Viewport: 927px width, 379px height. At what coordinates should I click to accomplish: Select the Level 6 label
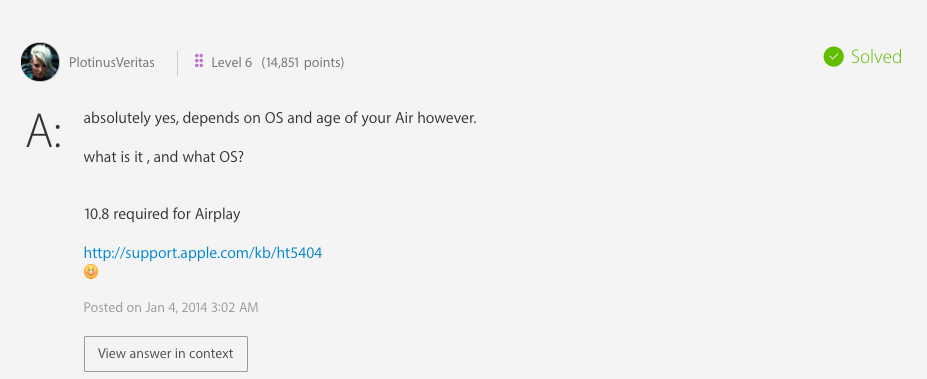coord(232,63)
